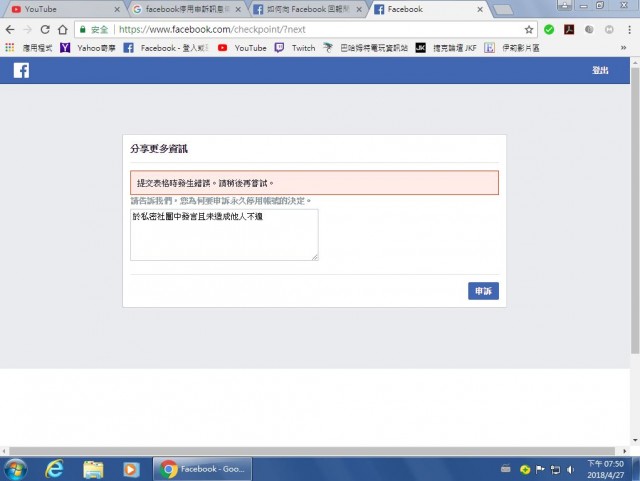Go back using the browser back arrow

coord(11,30)
